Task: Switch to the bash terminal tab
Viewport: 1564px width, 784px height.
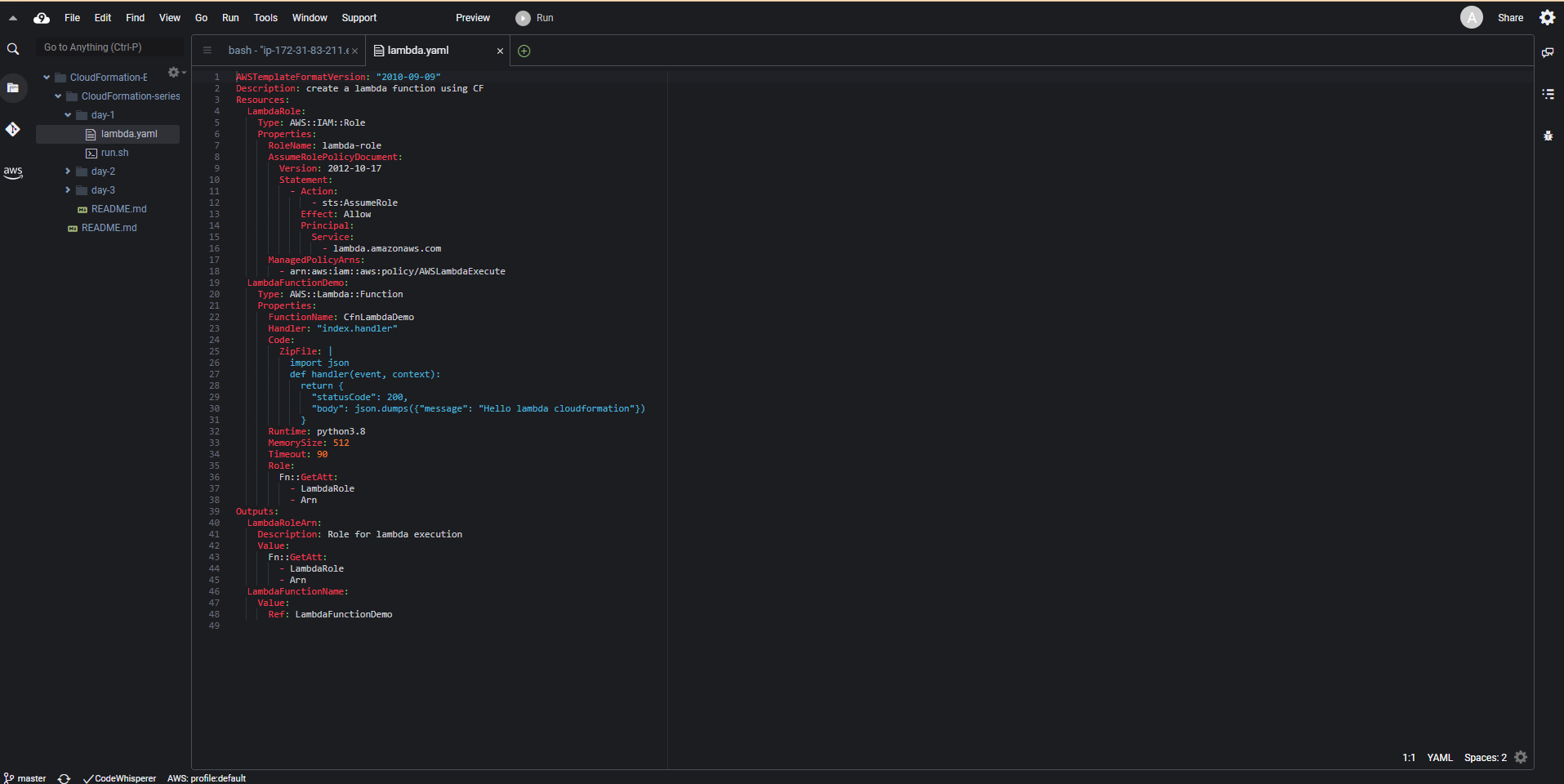Action: 287,51
